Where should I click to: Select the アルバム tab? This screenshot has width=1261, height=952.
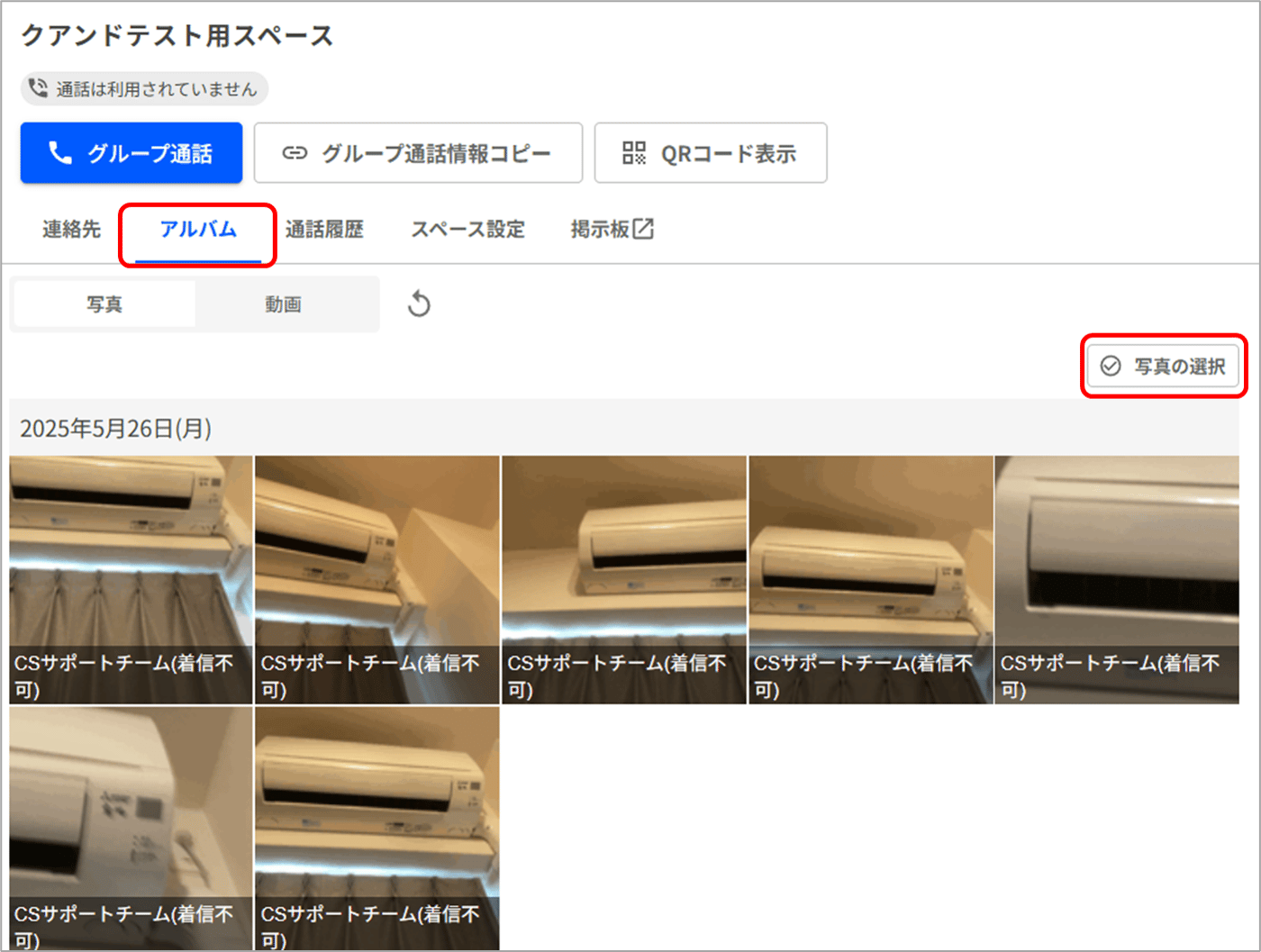[x=198, y=231]
